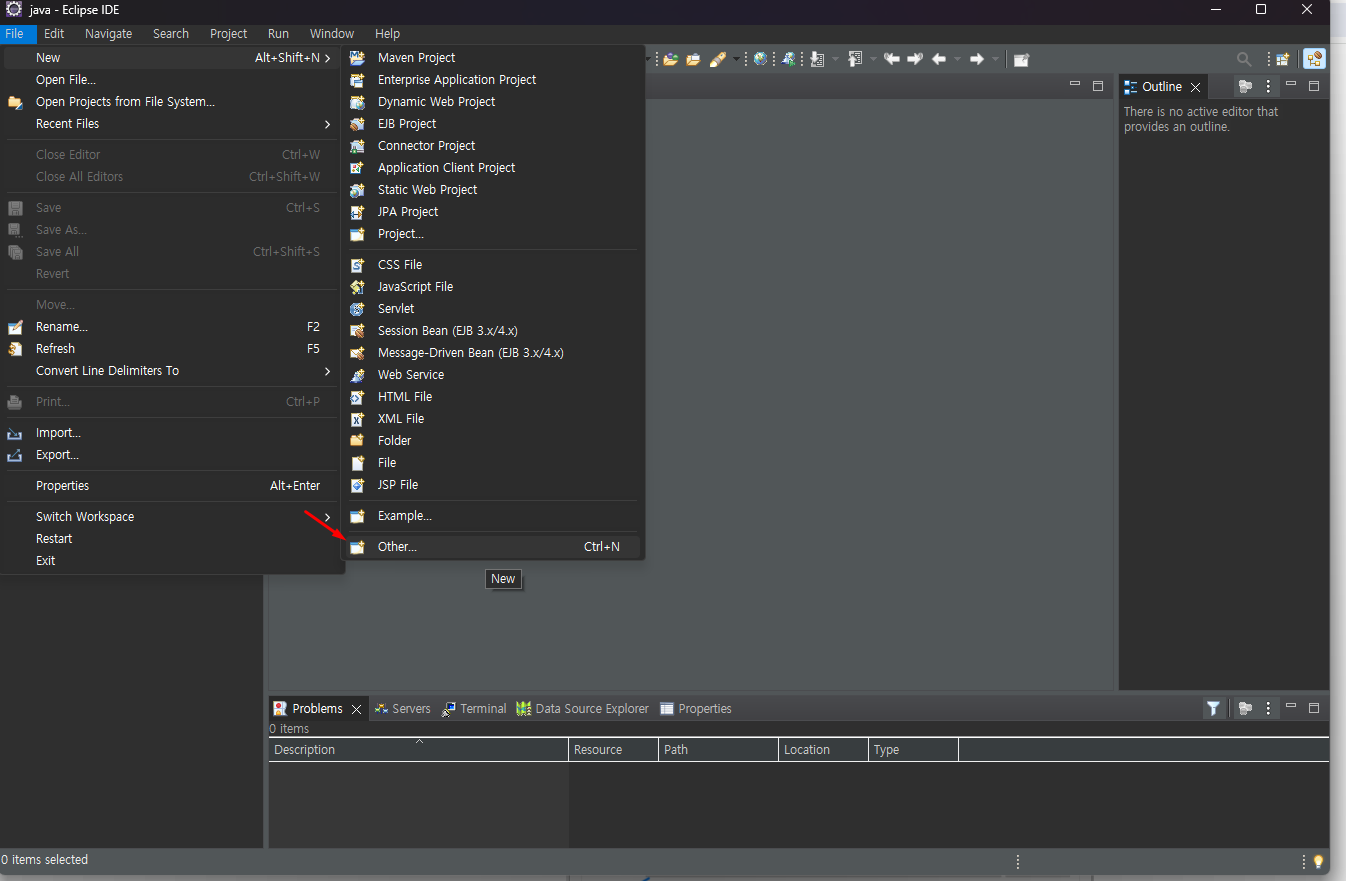Image resolution: width=1346 pixels, height=881 pixels.
Task: Close the Problems tab
Action: pyautogui.click(x=356, y=709)
